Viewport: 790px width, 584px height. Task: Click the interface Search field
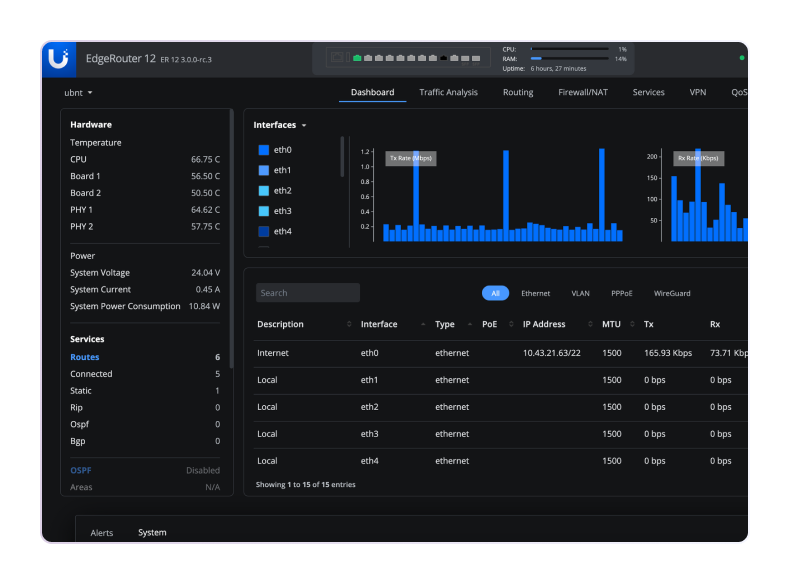tap(308, 293)
